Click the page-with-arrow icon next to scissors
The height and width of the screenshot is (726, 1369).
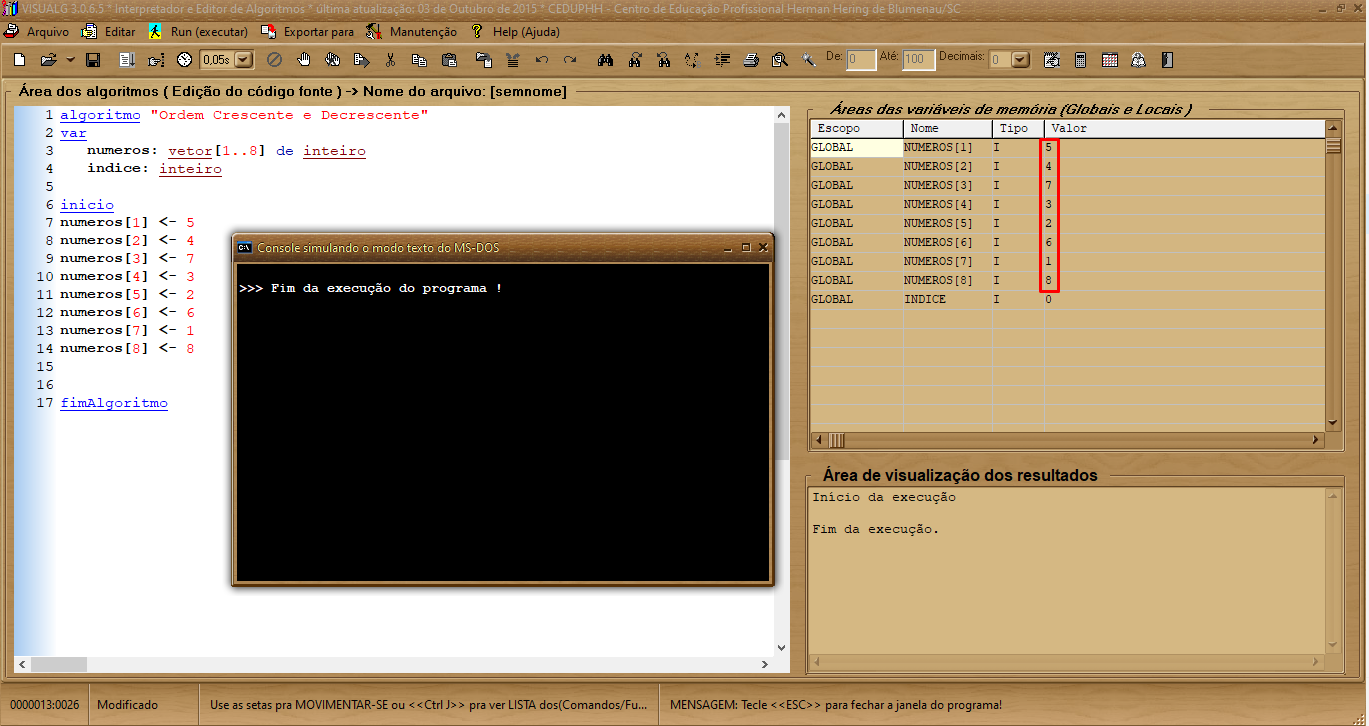[361, 60]
